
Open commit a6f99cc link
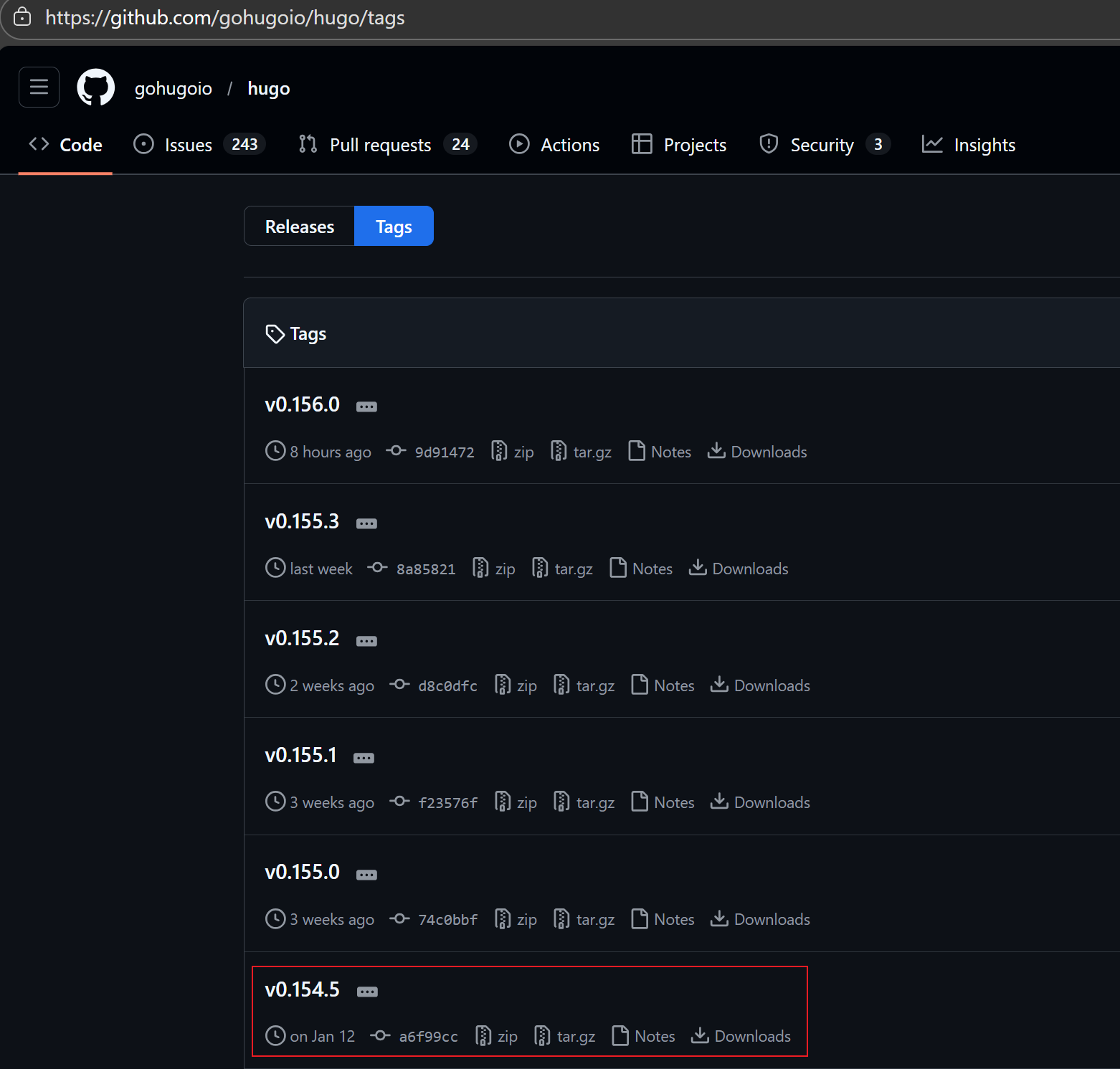(428, 1037)
